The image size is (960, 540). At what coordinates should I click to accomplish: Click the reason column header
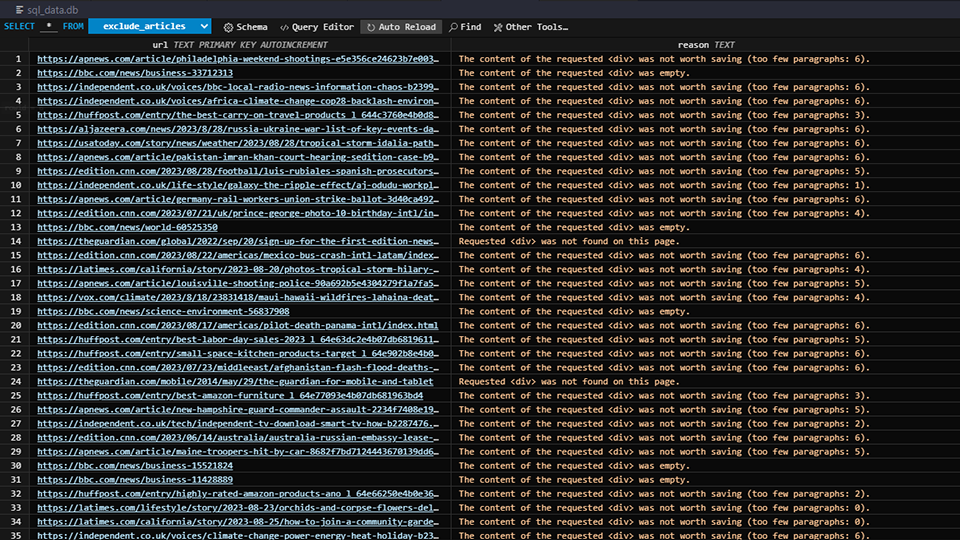point(705,45)
